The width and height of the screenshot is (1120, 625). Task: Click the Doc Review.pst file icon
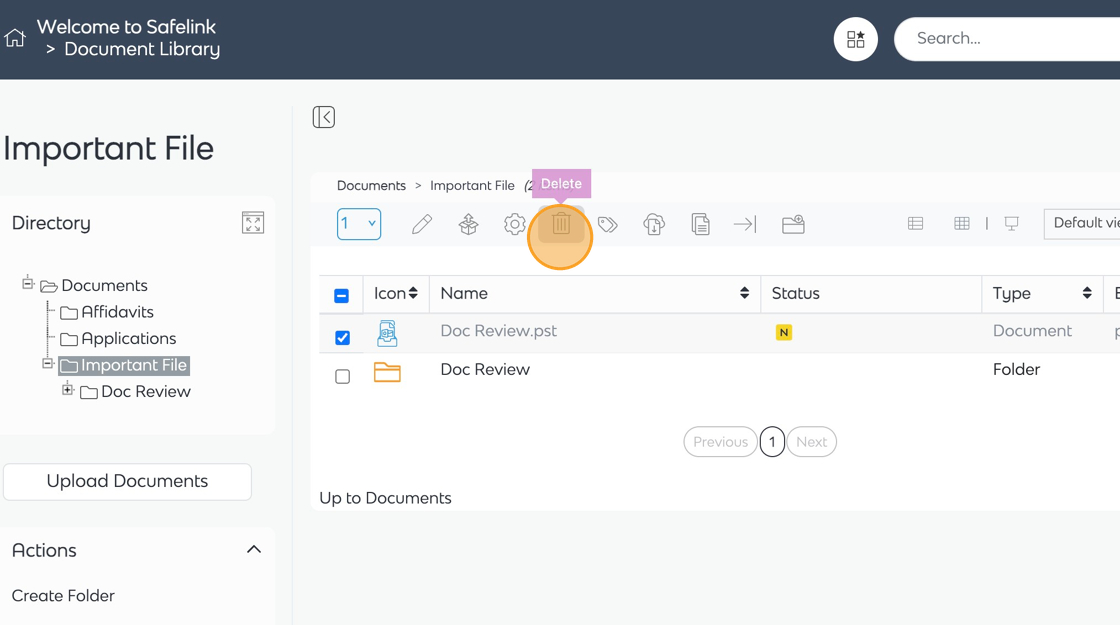click(387, 334)
